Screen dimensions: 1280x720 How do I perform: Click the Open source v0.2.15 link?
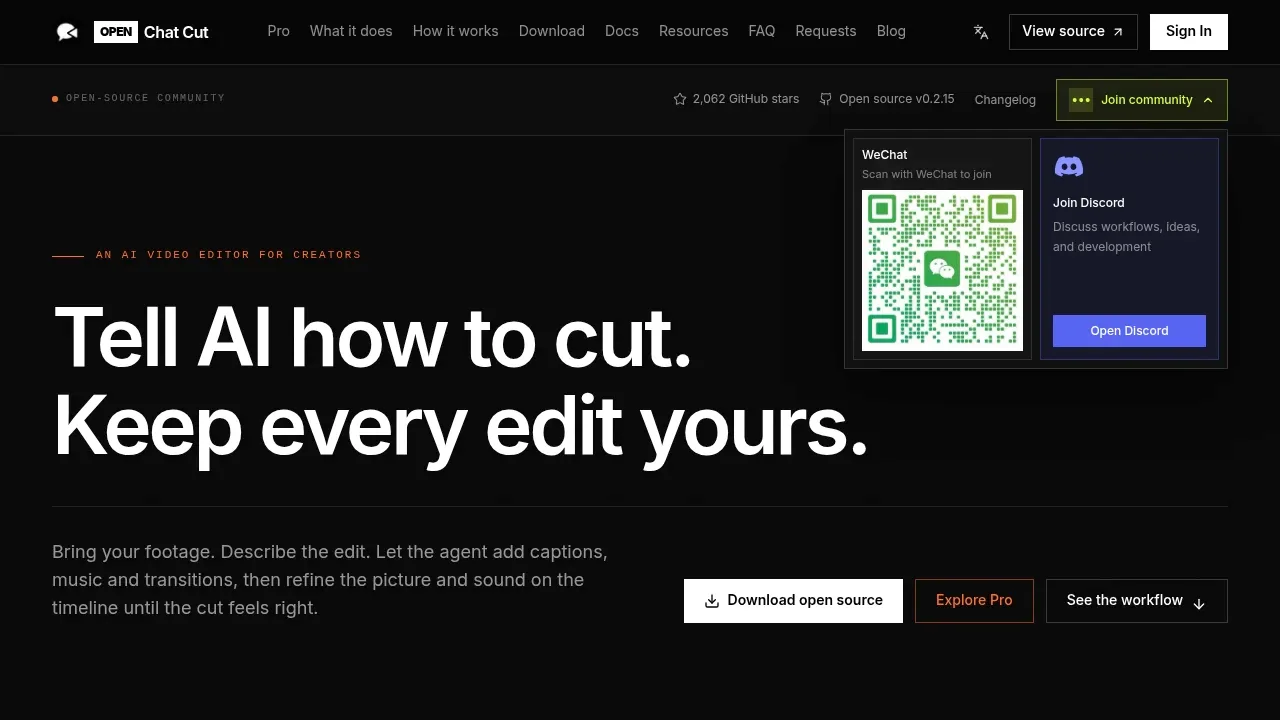(887, 99)
